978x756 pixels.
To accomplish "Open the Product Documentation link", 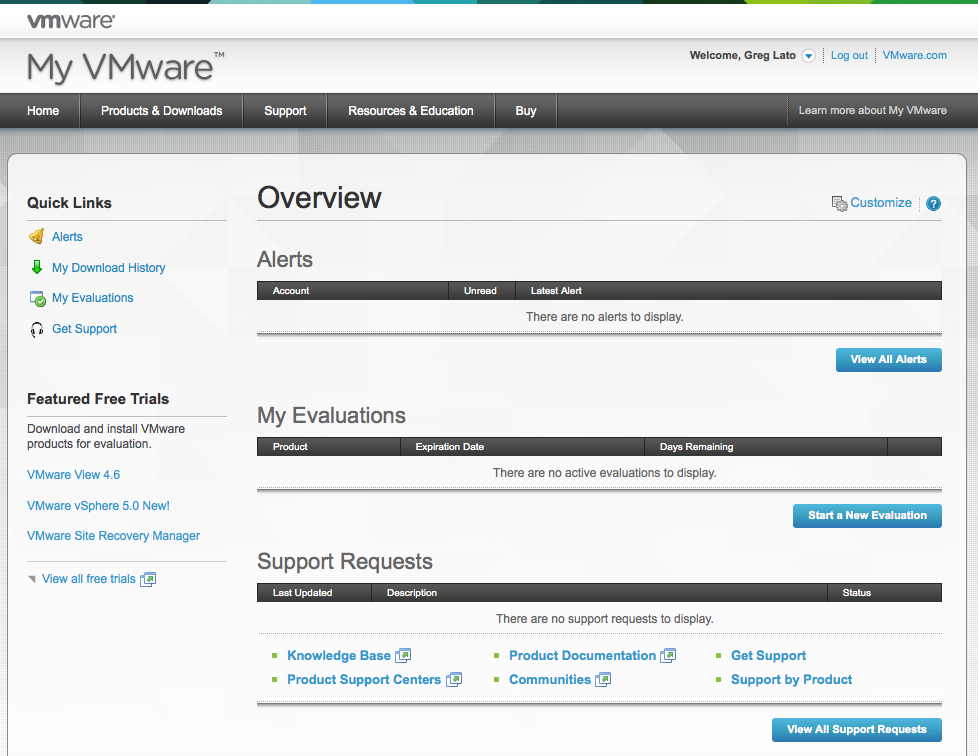I will pos(583,656).
